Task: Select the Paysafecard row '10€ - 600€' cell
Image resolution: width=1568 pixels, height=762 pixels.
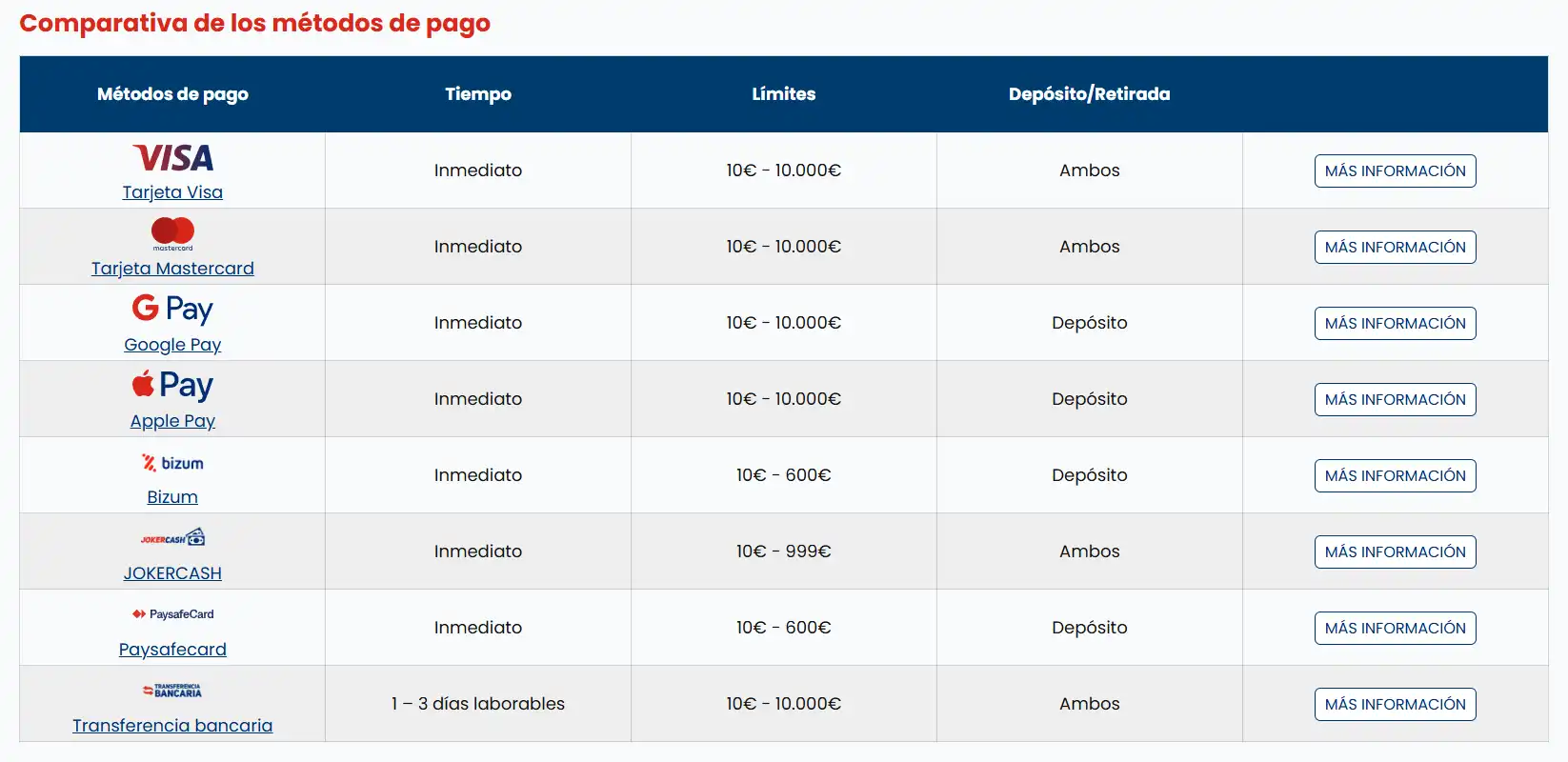Action: pos(784,628)
